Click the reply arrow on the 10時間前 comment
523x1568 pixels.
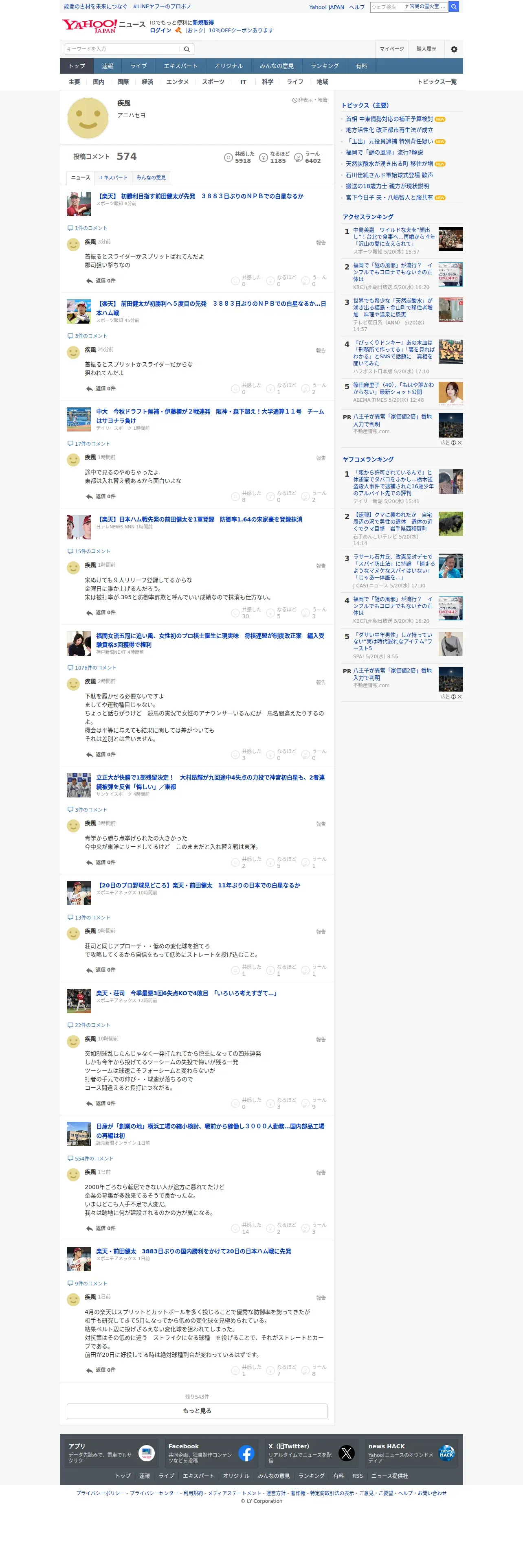coord(90,1103)
